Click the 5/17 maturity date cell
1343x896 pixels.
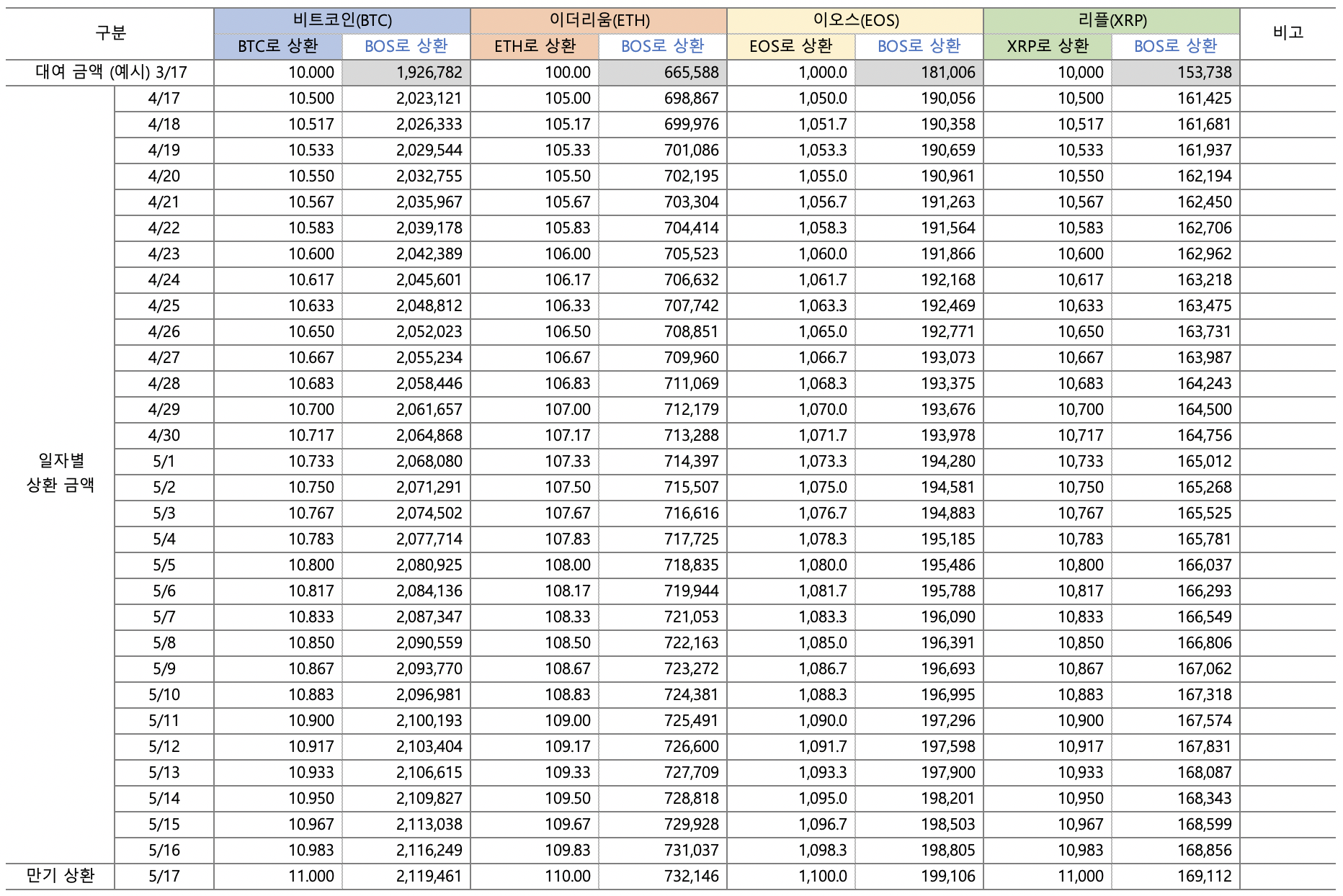(164, 877)
